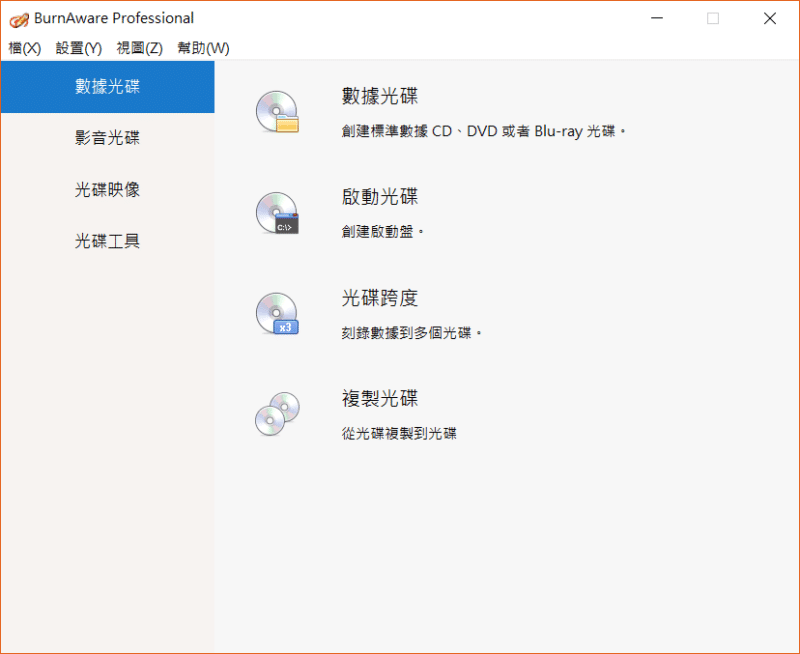Open the 視圖(Z) menu
The image size is (800, 654).
tap(139, 48)
